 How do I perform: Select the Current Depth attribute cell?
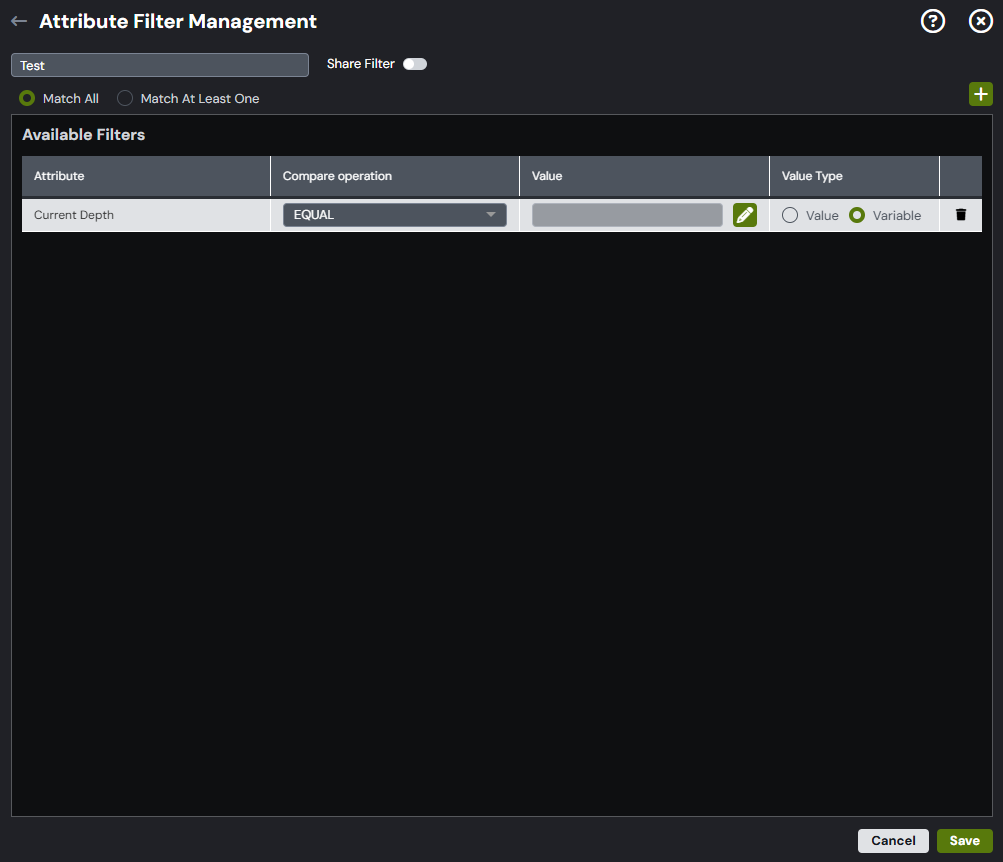point(146,215)
